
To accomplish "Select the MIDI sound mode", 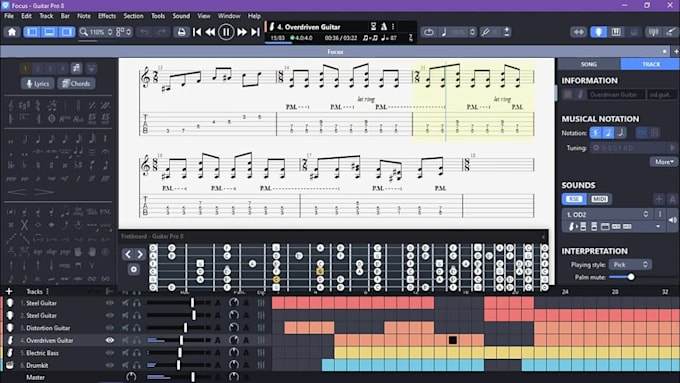I will 599,199.
